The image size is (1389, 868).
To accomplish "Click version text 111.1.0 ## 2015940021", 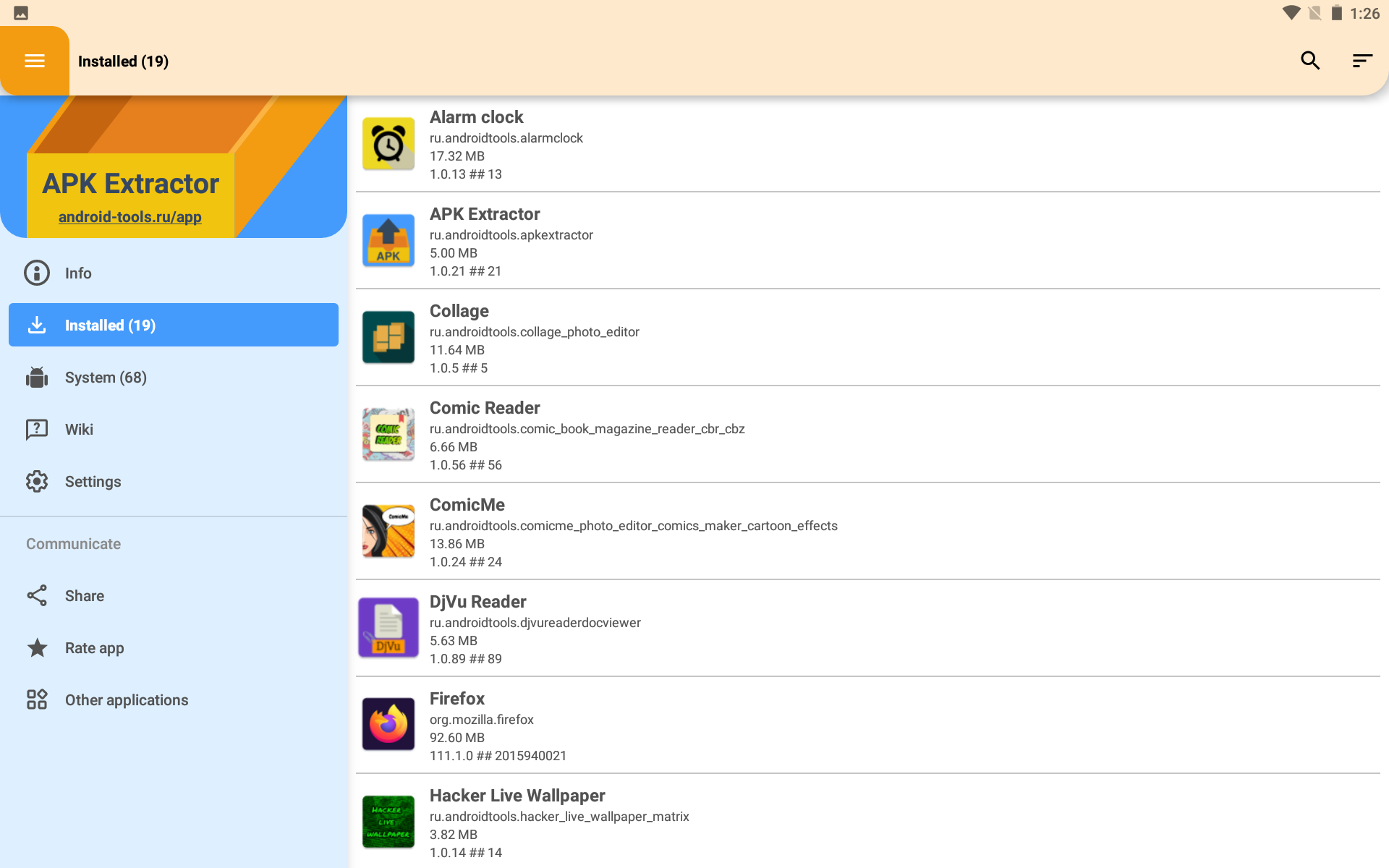I will [498, 756].
